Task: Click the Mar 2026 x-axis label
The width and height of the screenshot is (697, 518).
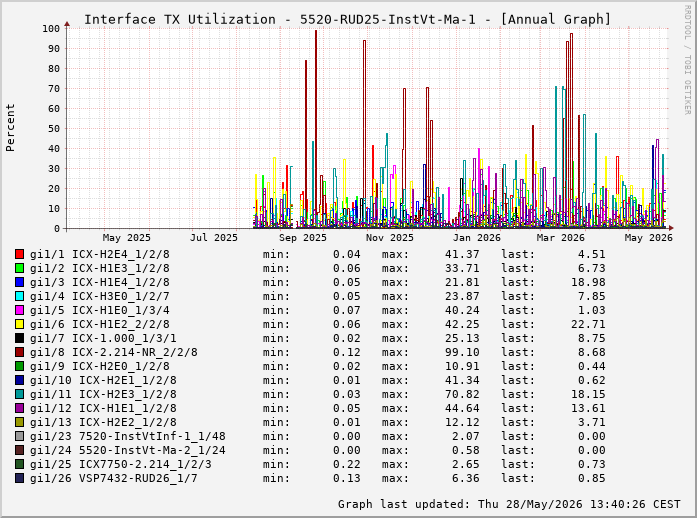Action: pyautogui.click(x=561, y=238)
